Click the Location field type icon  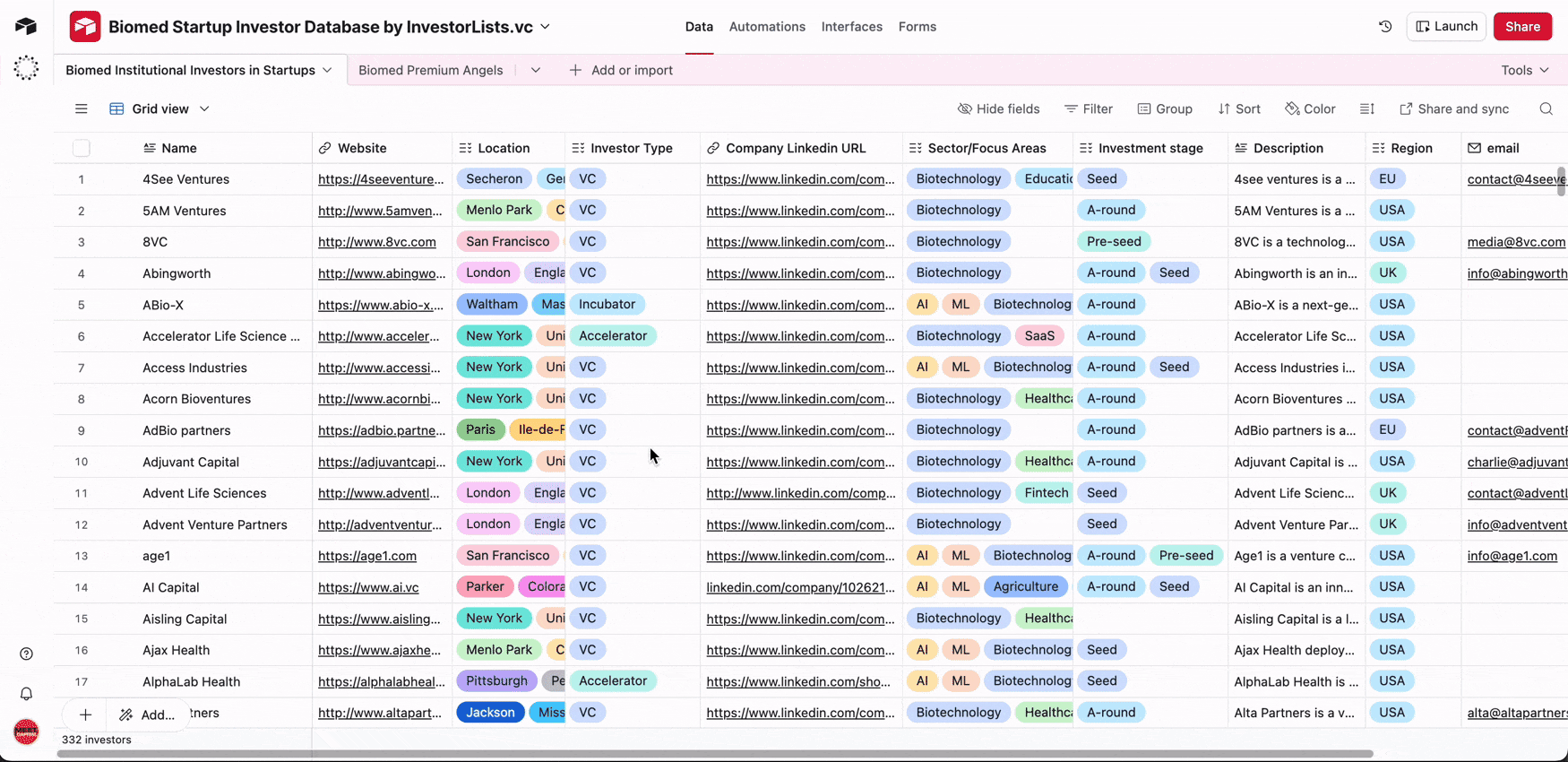click(465, 148)
